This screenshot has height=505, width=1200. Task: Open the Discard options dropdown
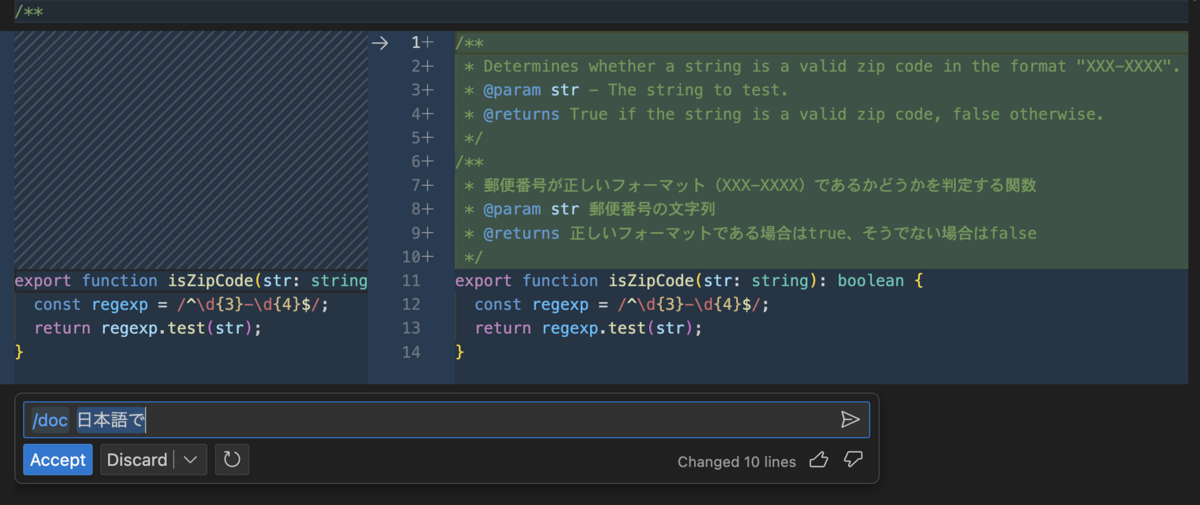tap(190, 460)
